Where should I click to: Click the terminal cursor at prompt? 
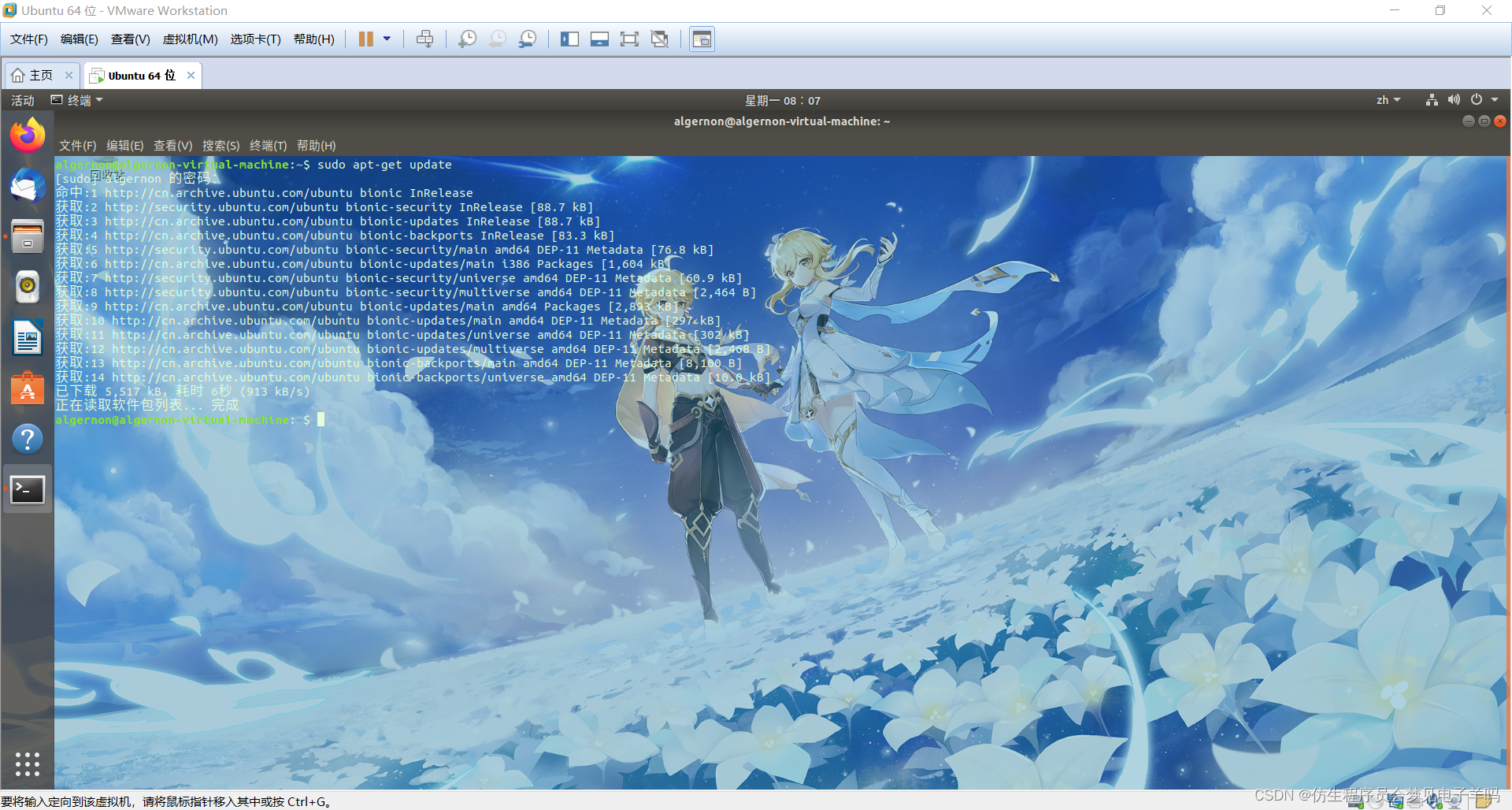321,420
